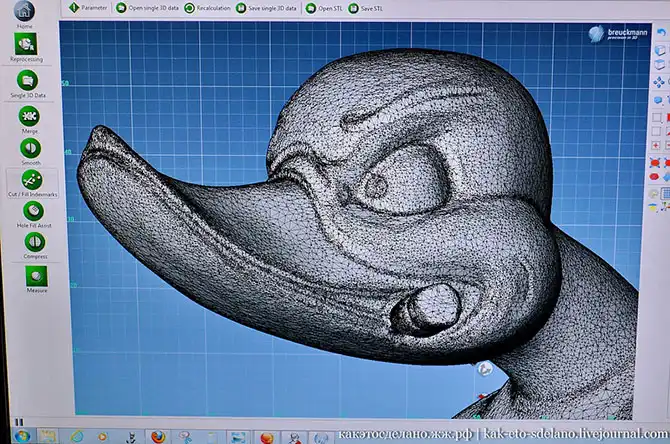This screenshot has width=670, height=444.
Task: Select the Single 3D Data tool
Action: [x=27, y=81]
